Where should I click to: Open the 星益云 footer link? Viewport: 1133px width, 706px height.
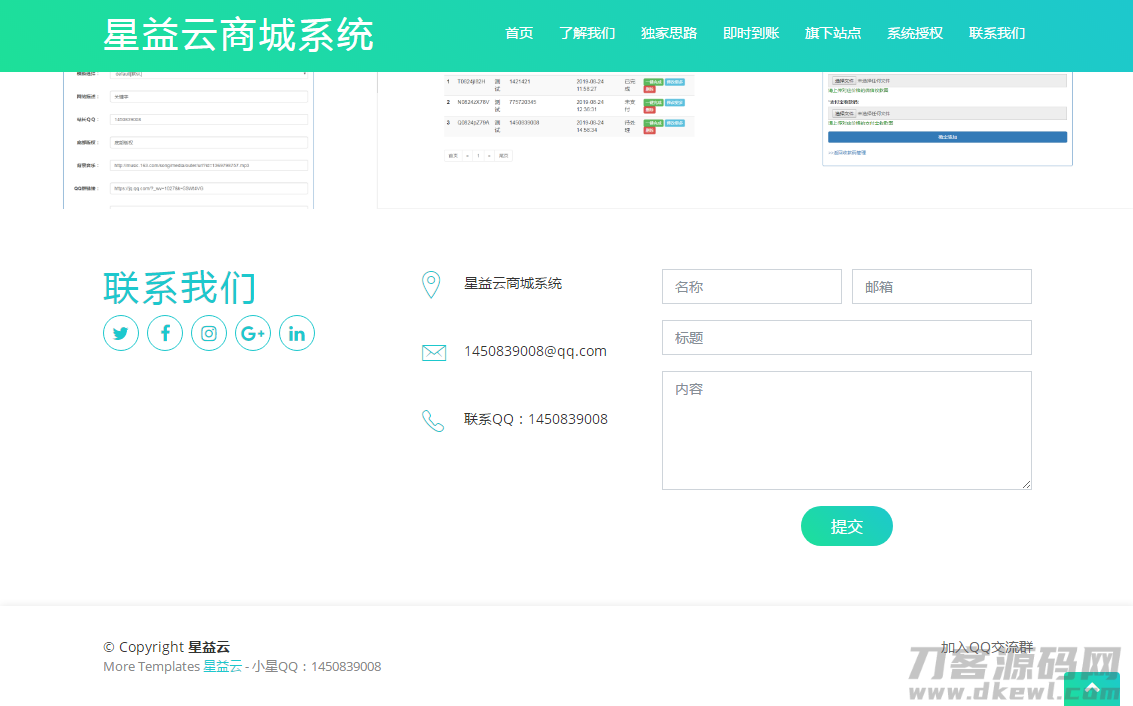coord(222,666)
